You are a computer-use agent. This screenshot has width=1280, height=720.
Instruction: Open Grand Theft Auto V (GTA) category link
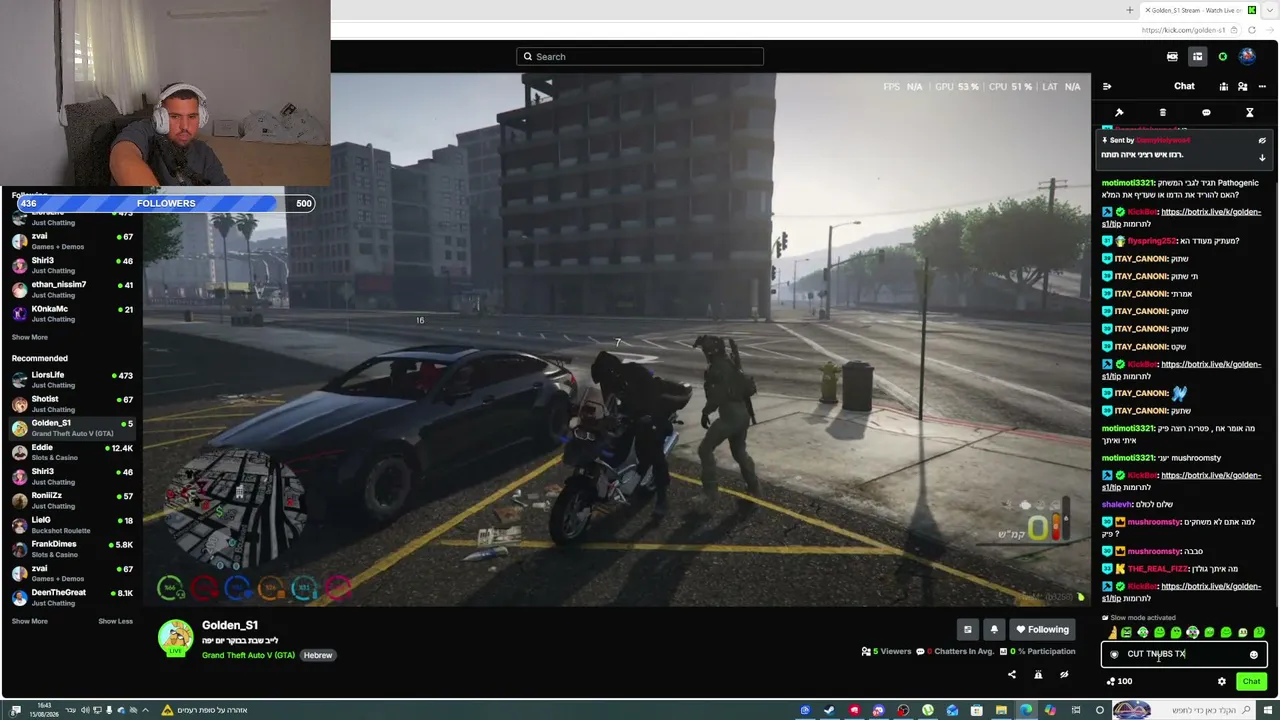(248, 655)
